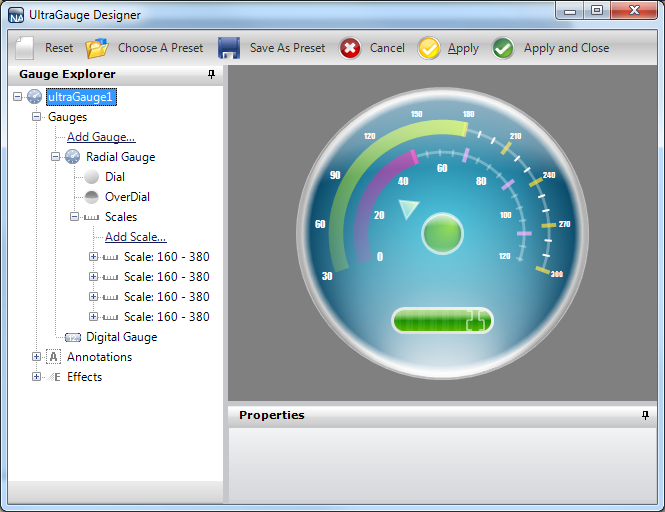This screenshot has width=665, height=512.
Task: Collapse the Scales tree node
Action: pos(75,217)
